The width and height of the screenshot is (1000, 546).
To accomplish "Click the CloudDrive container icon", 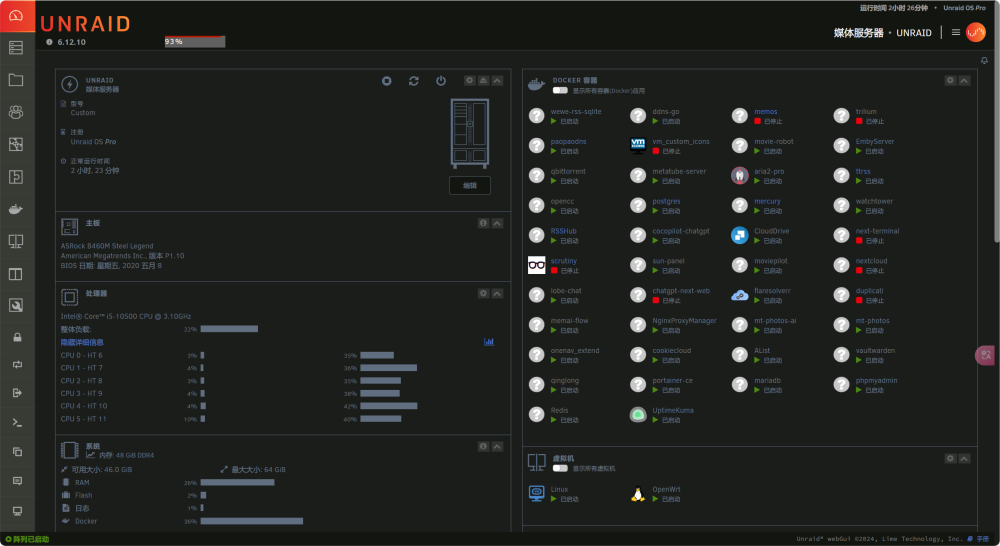I will tap(740, 235).
